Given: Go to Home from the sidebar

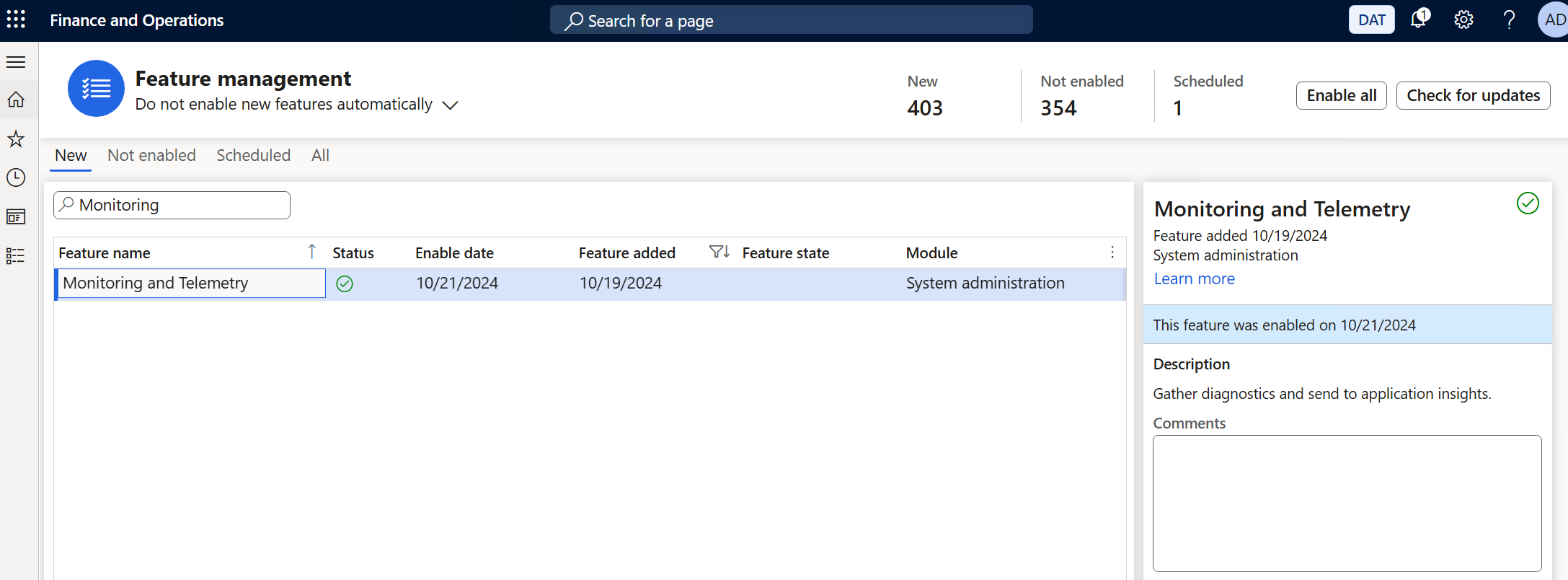Looking at the screenshot, I should click(x=16, y=100).
